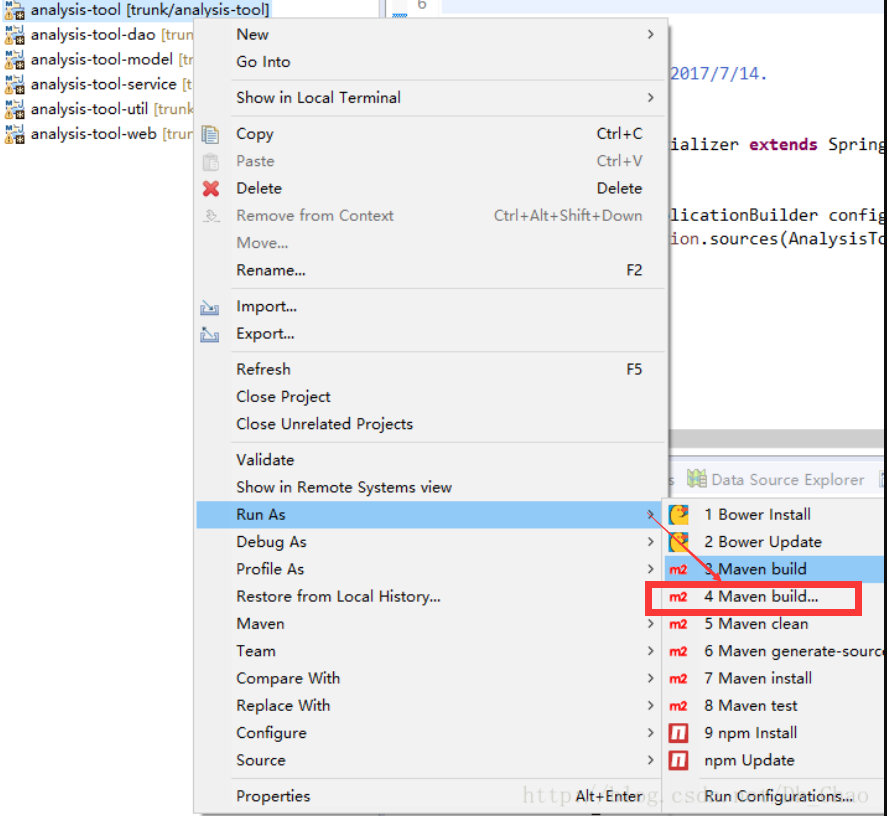Expand the Debug As submenu arrow
The height and width of the screenshot is (816, 887).
coord(651,542)
